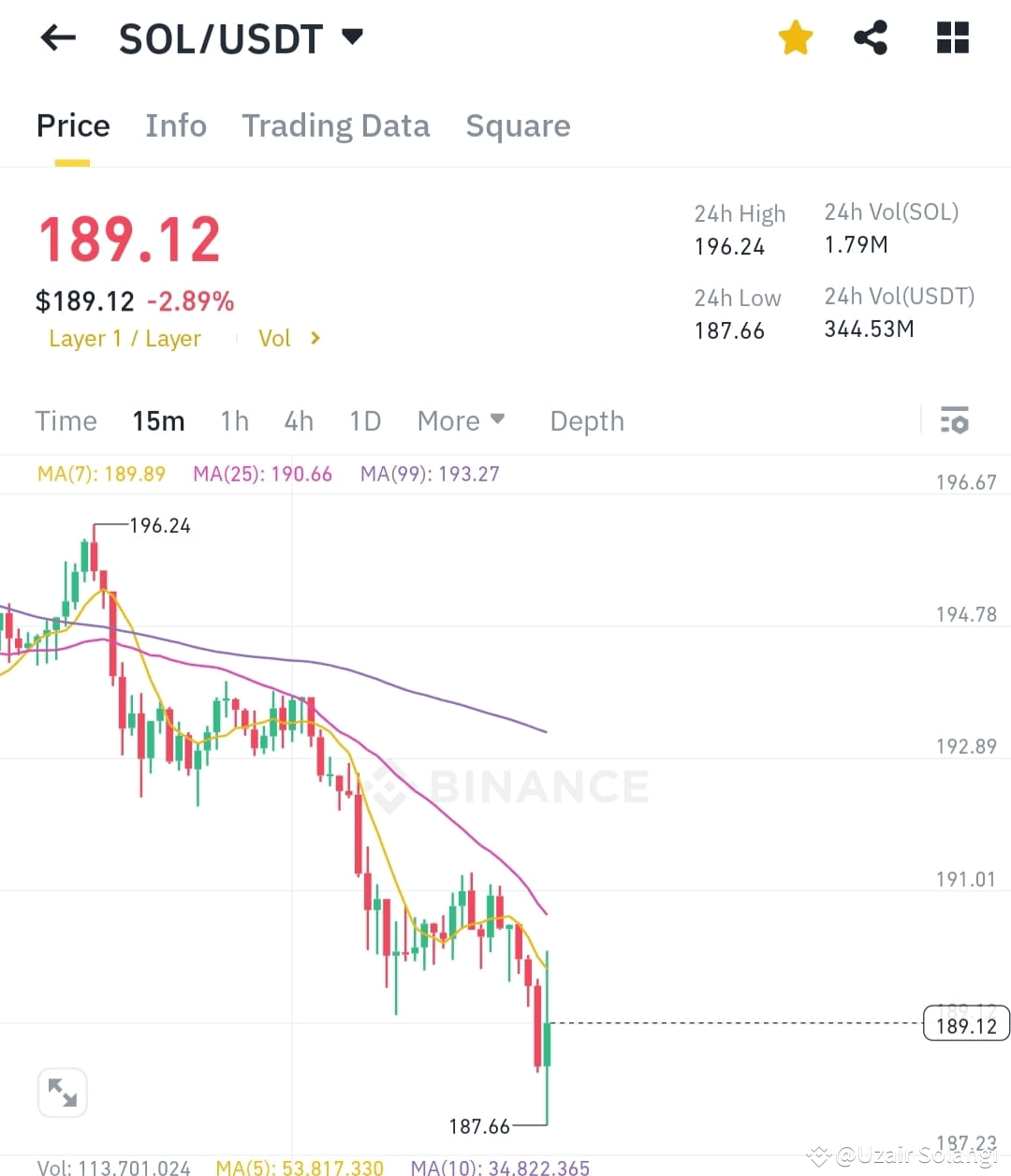View the Depth chart
Viewport: 1011px width, 1176px height.
586,420
